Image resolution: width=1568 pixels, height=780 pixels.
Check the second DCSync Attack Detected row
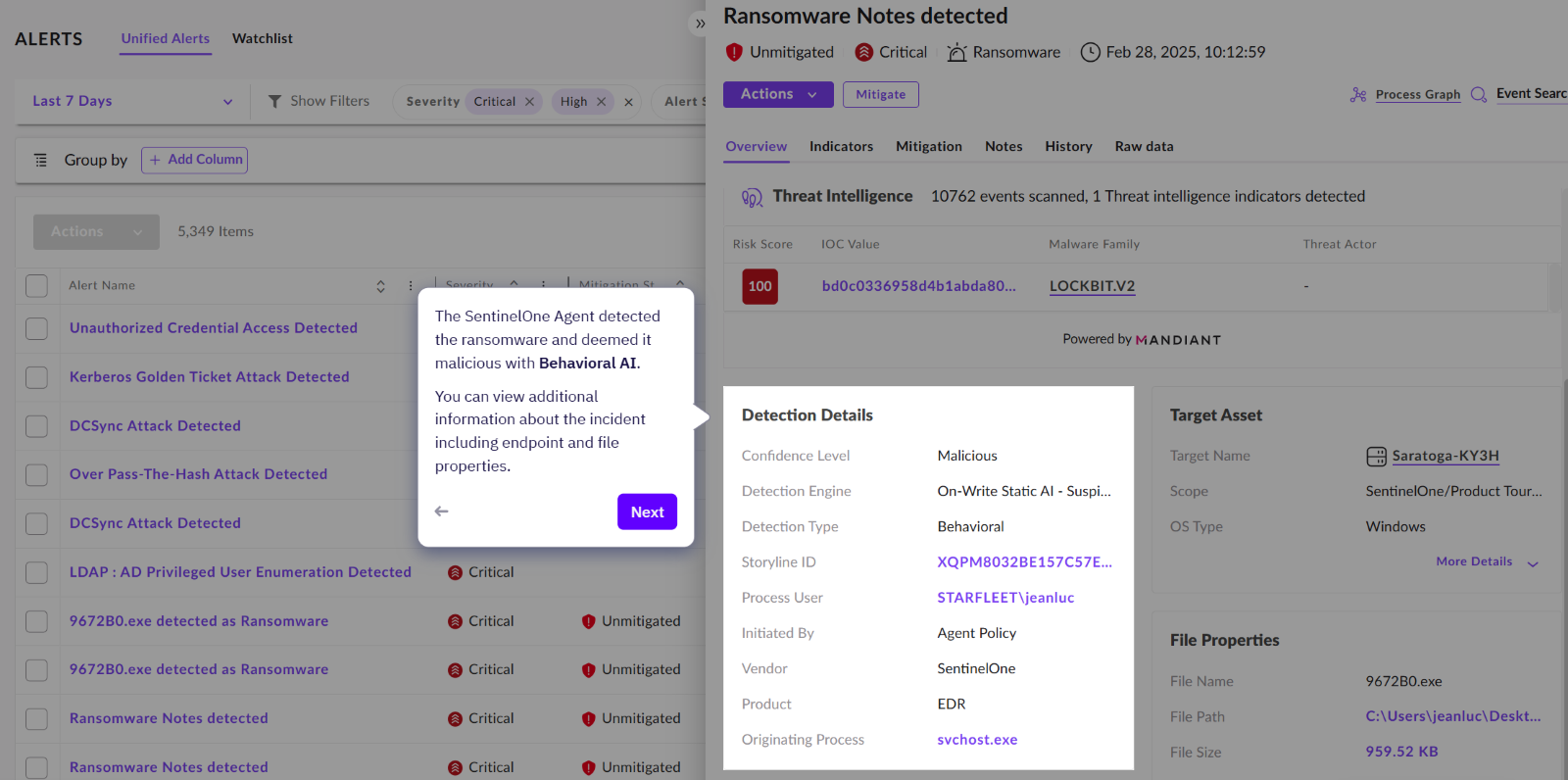pos(36,523)
